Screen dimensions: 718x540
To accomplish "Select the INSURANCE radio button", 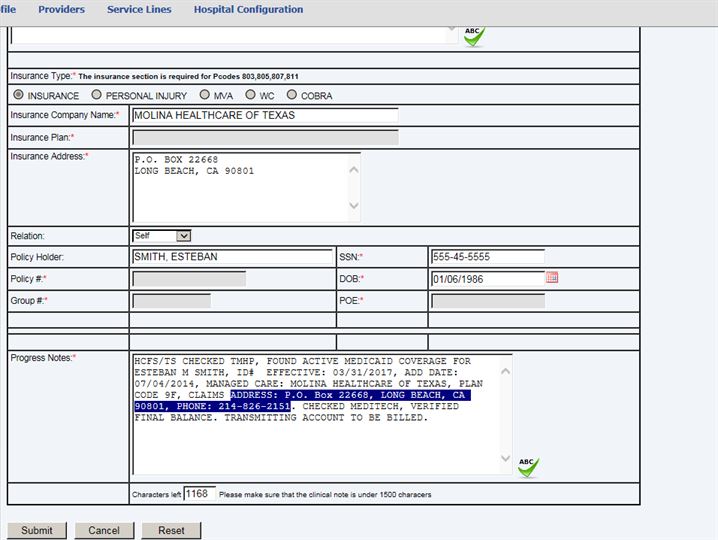I will pos(18,96).
